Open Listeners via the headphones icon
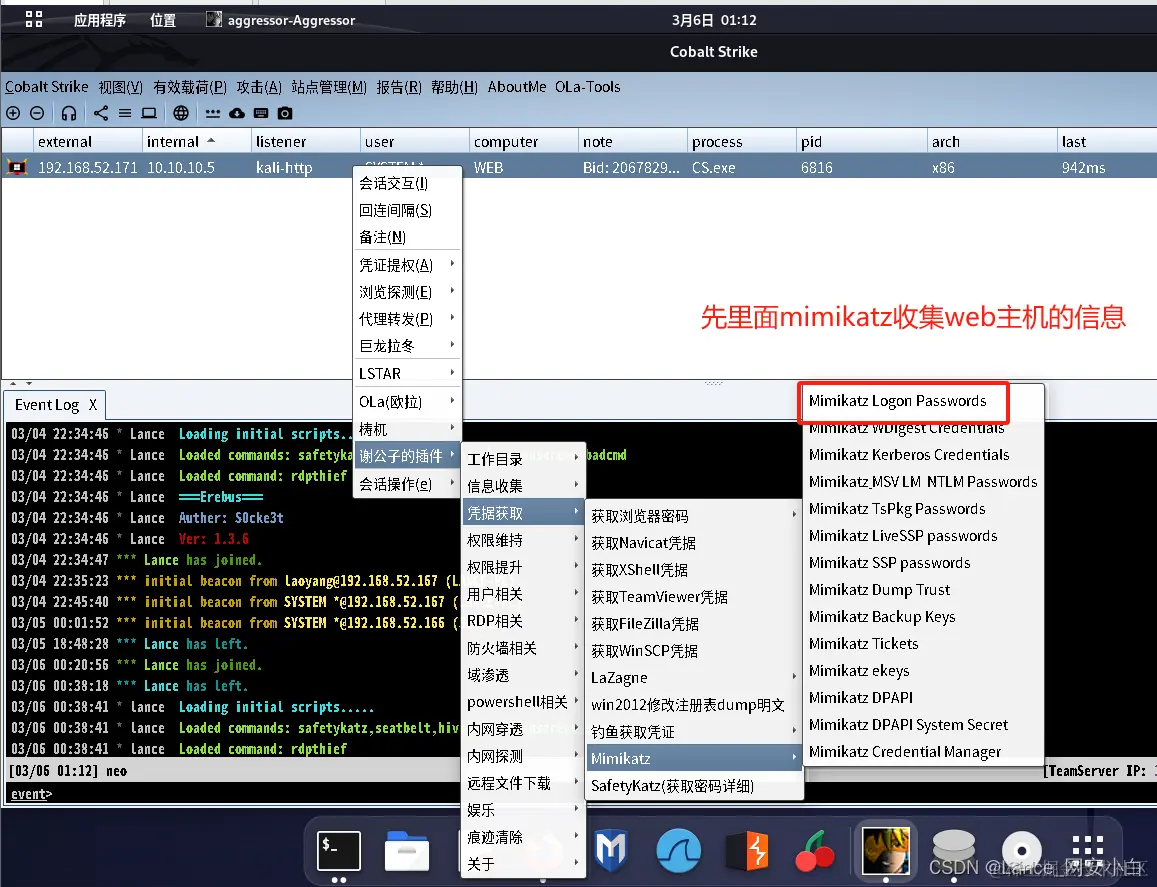This screenshot has height=887, width=1157. point(69,113)
